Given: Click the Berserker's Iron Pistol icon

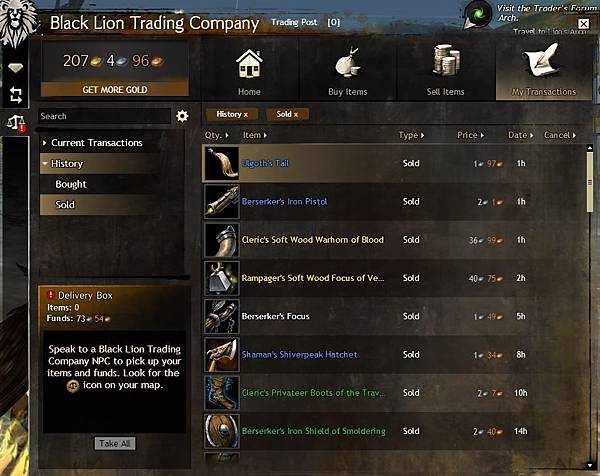Looking at the screenshot, I should click(222, 202).
